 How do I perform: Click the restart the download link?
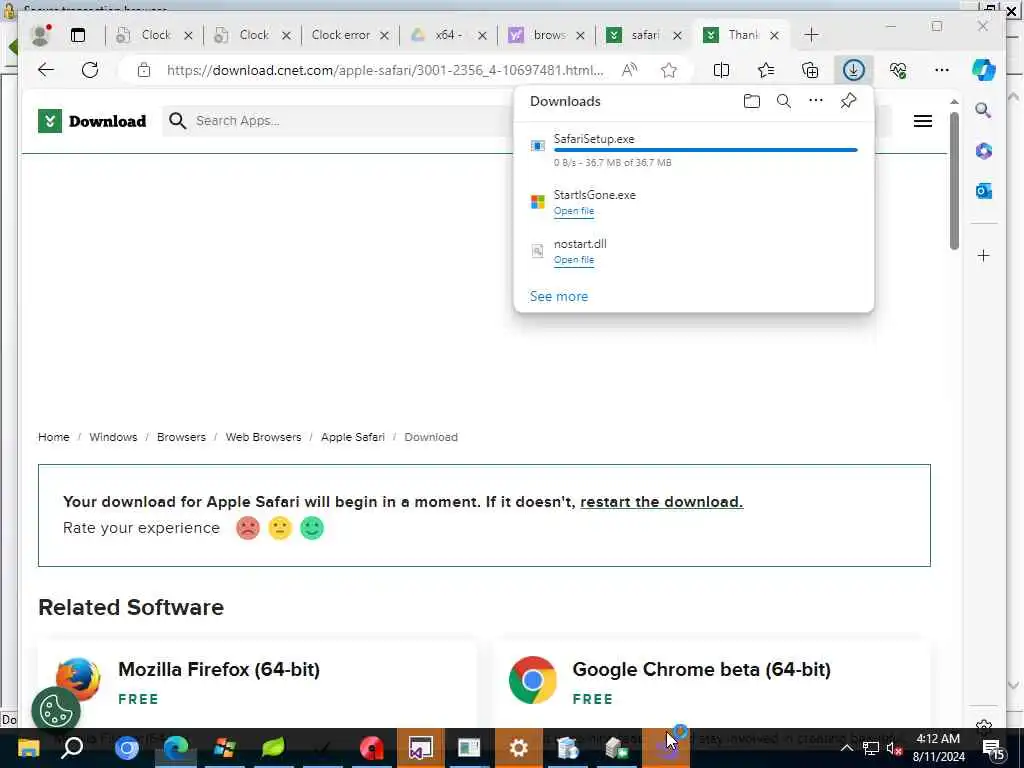click(x=662, y=502)
